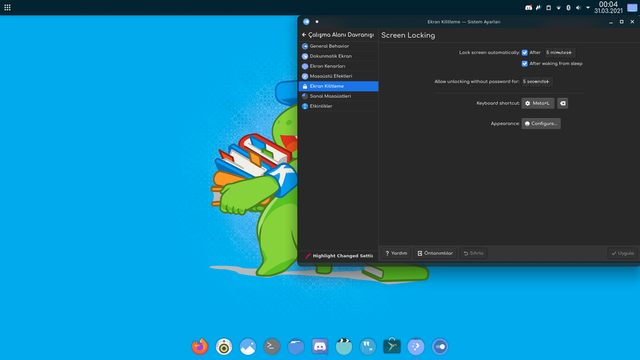Click Highlight Changed Settings button
The width and height of the screenshot is (640, 360).
click(339, 256)
